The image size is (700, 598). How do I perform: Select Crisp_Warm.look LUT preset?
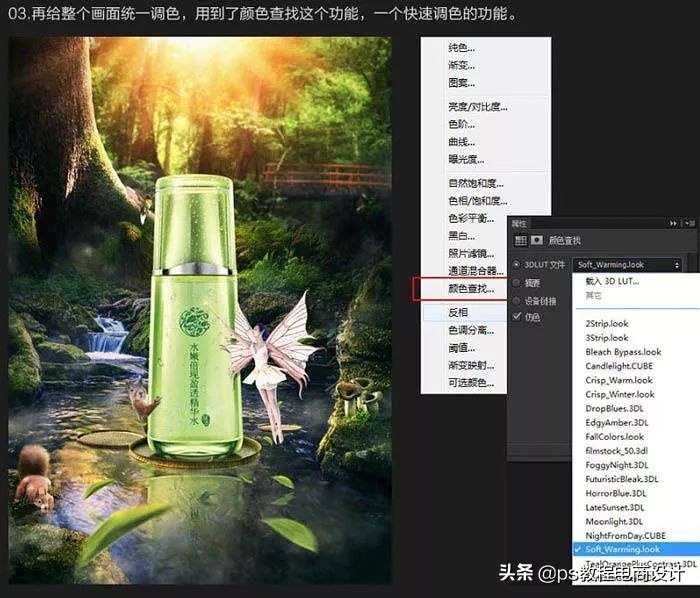tap(619, 380)
